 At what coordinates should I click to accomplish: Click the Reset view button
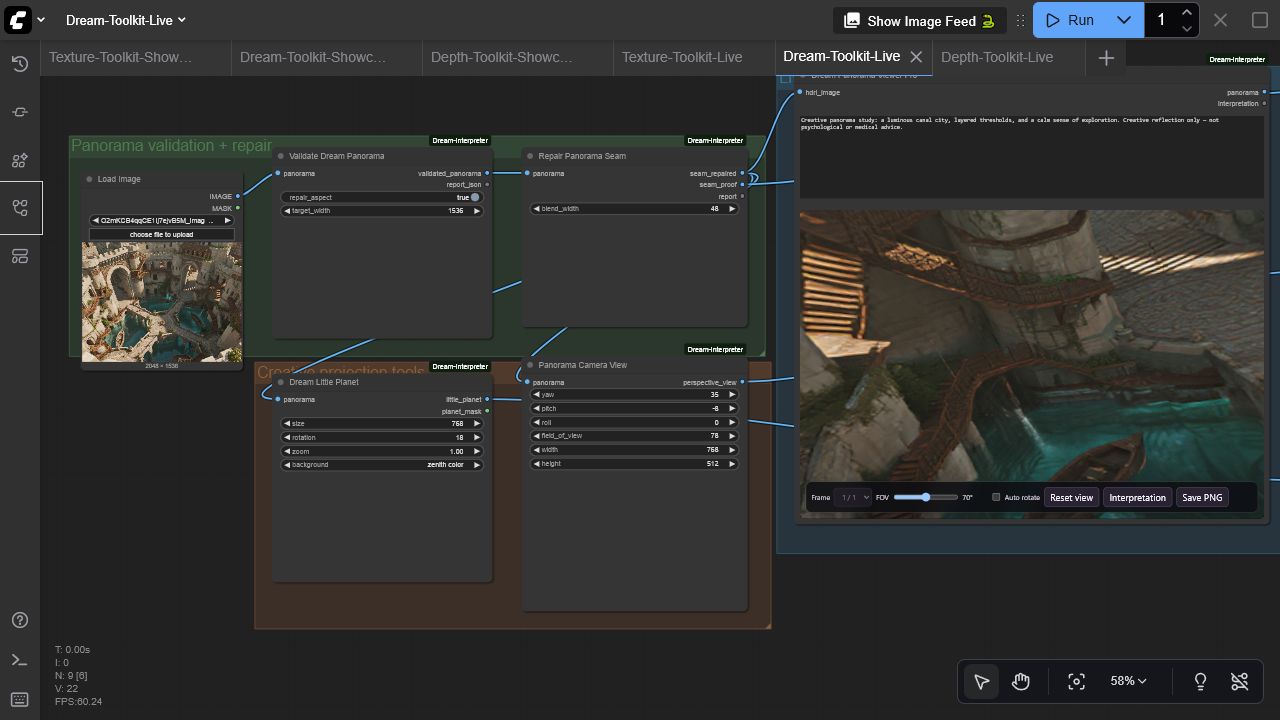pos(1071,497)
